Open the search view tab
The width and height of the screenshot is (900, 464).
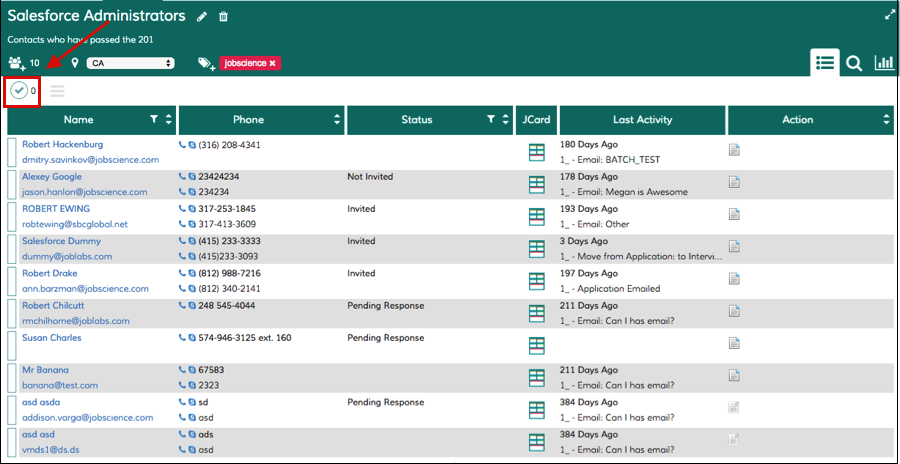(854, 64)
